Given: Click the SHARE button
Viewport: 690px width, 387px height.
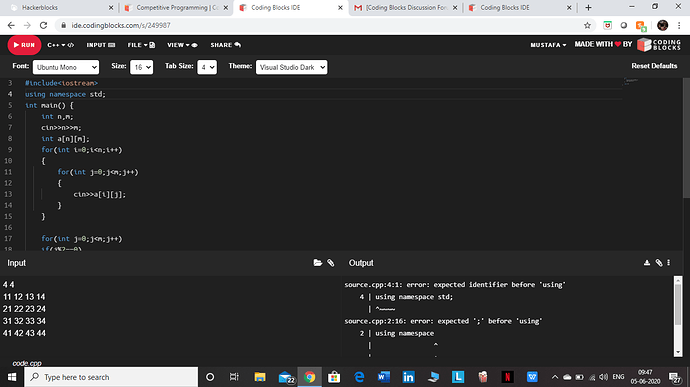Looking at the screenshot, I should coord(225,45).
